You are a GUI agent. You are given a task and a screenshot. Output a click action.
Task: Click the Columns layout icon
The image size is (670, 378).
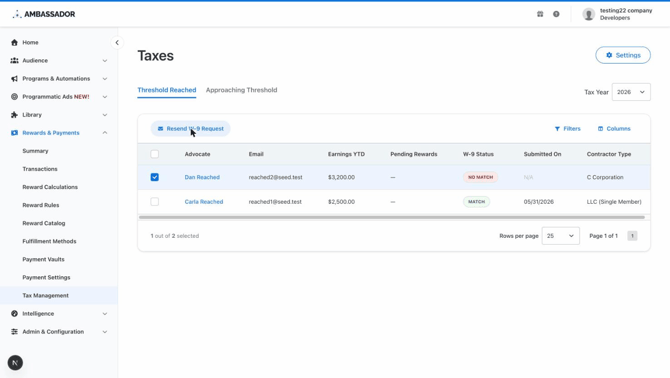(x=600, y=129)
